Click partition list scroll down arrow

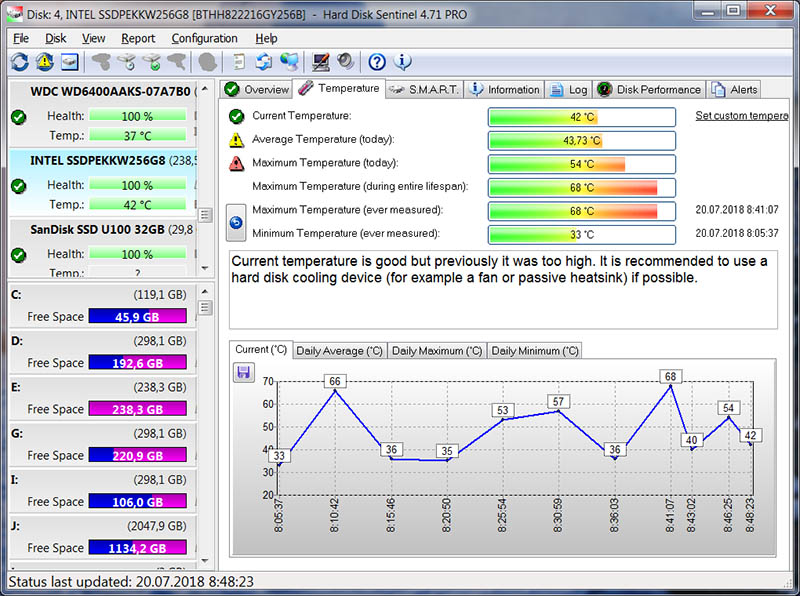(x=205, y=561)
